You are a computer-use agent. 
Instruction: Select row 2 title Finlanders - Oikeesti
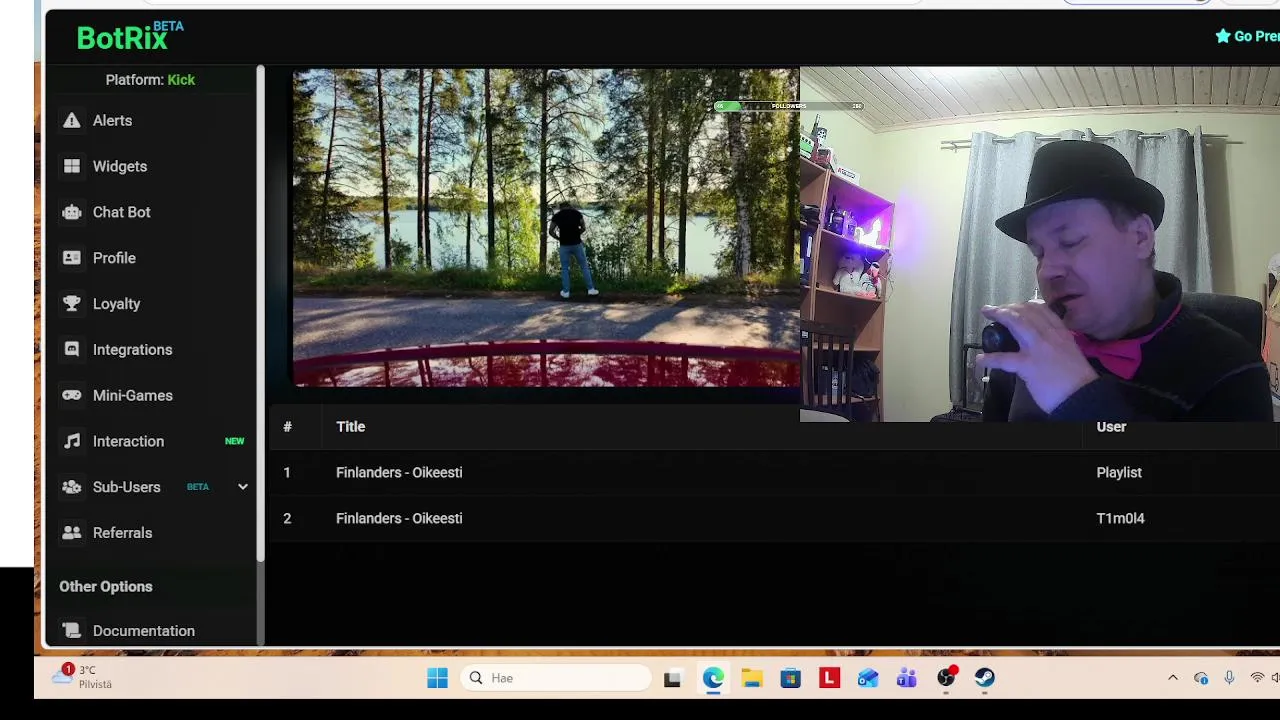[x=399, y=519]
